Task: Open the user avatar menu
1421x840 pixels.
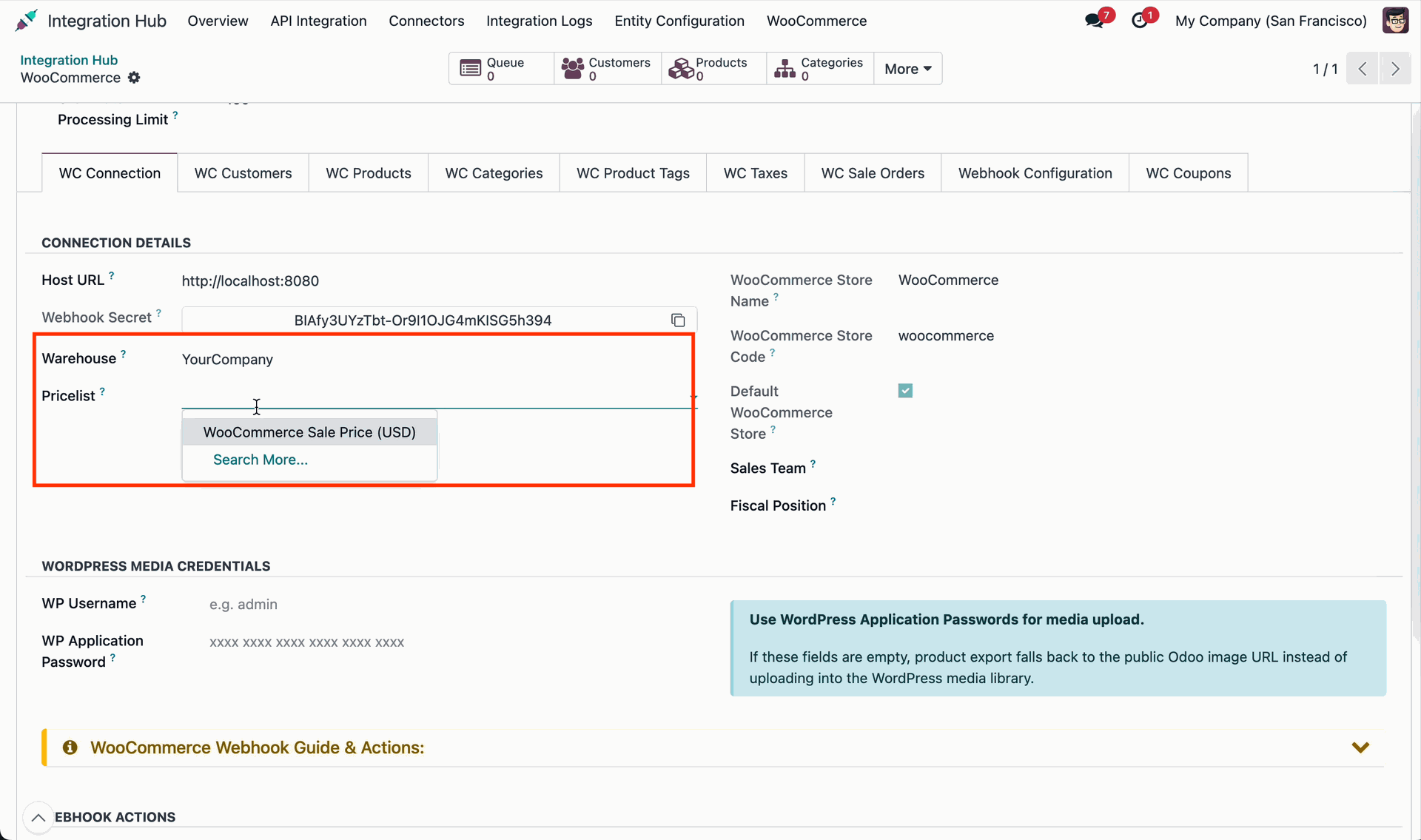Action: tap(1395, 21)
